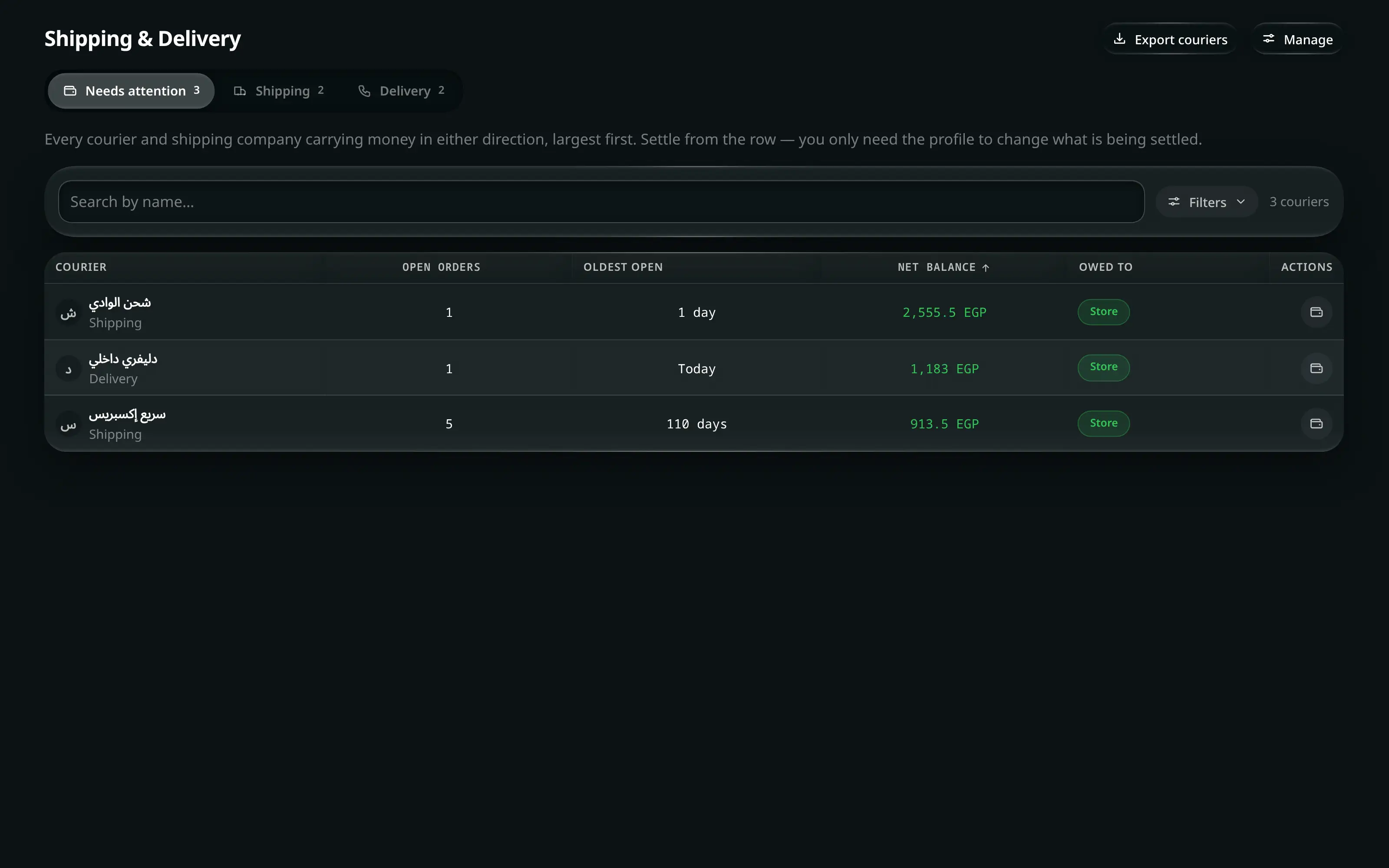Screen dimensions: 1389x868
Task: Click the 110 days oldest open value
Action: pyautogui.click(x=696, y=424)
